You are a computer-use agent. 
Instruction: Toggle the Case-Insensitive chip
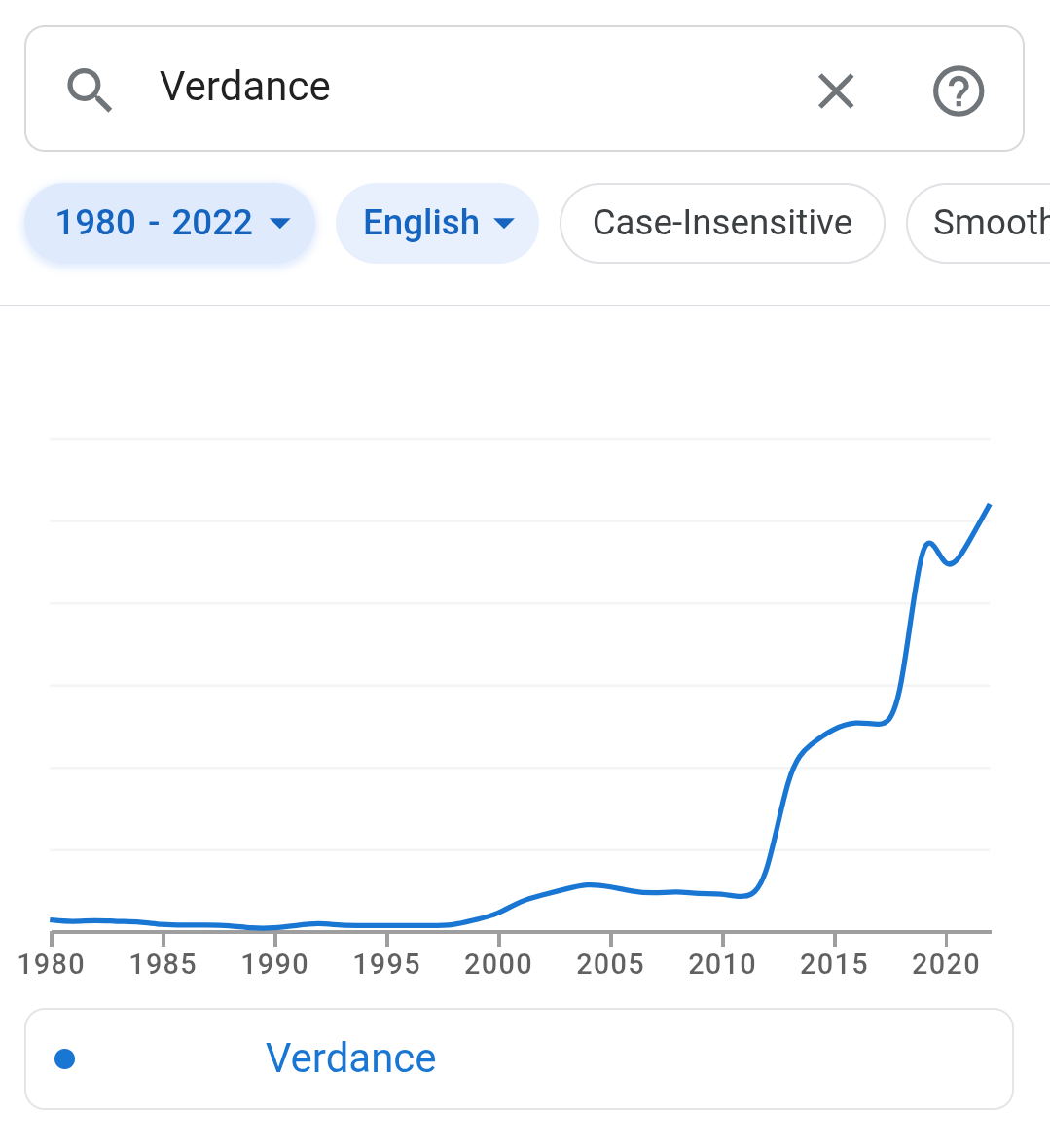click(722, 223)
